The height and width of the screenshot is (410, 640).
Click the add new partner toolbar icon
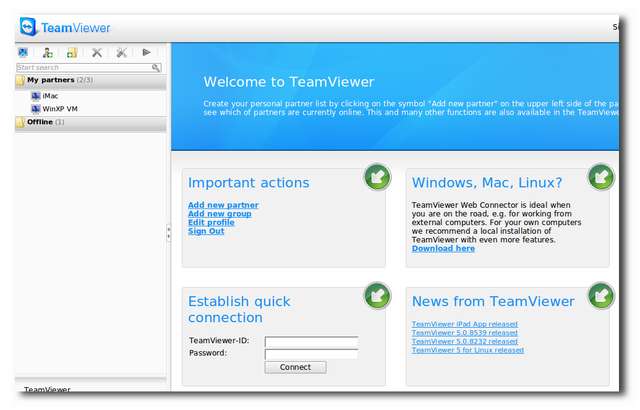47,53
